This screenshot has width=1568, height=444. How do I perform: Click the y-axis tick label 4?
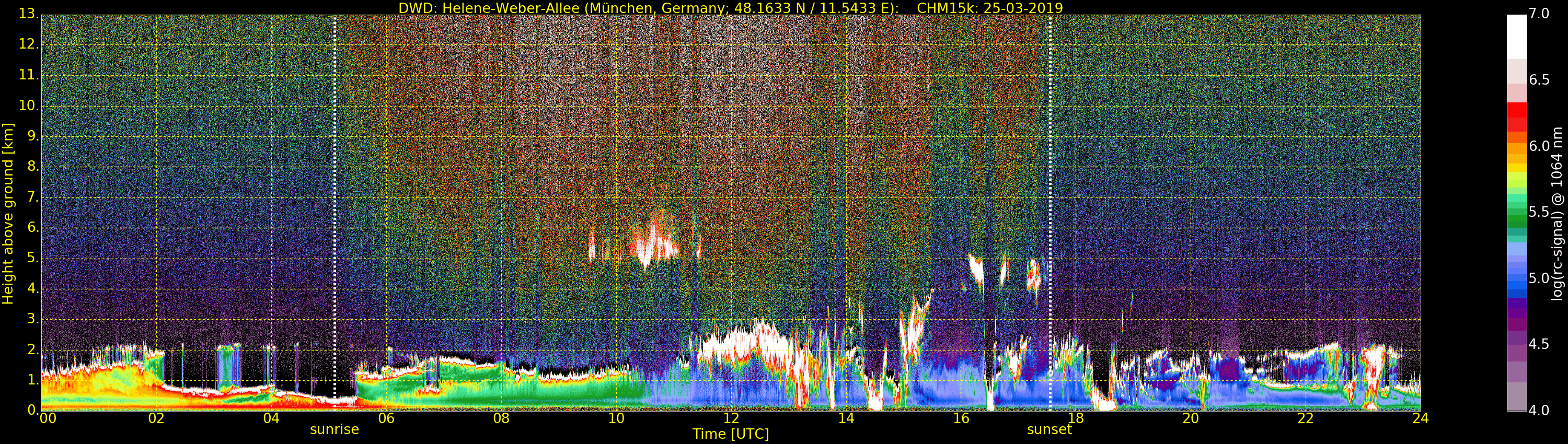coord(32,288)
